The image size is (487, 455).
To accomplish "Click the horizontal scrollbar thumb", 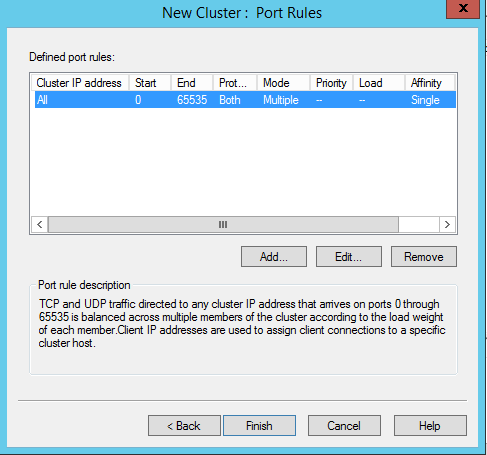I will coord(223,224).
